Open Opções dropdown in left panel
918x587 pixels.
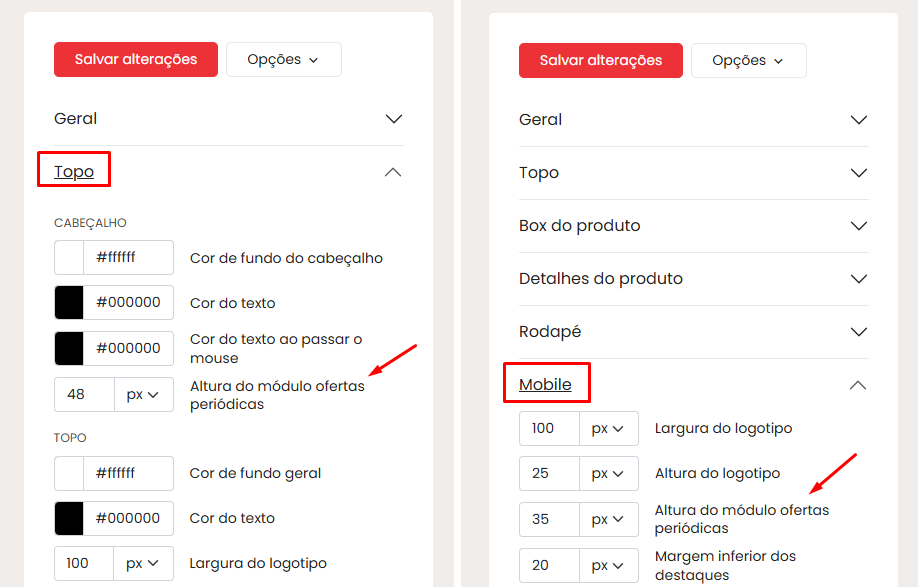coord(283,59)
